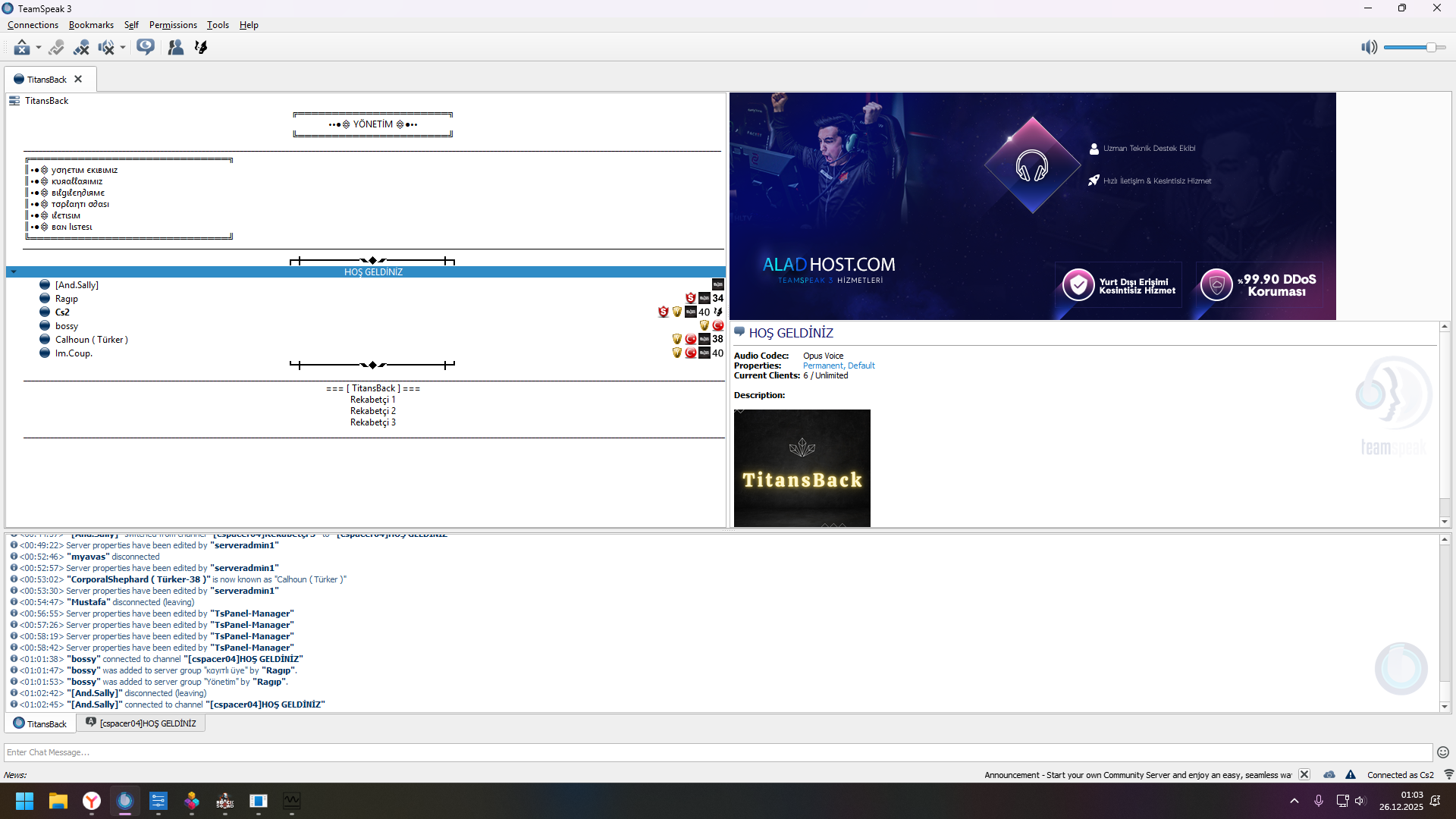This screenshot has height=819, width=1456.
Task: Select user Cs2 in the channel
Action: [62, 312]
